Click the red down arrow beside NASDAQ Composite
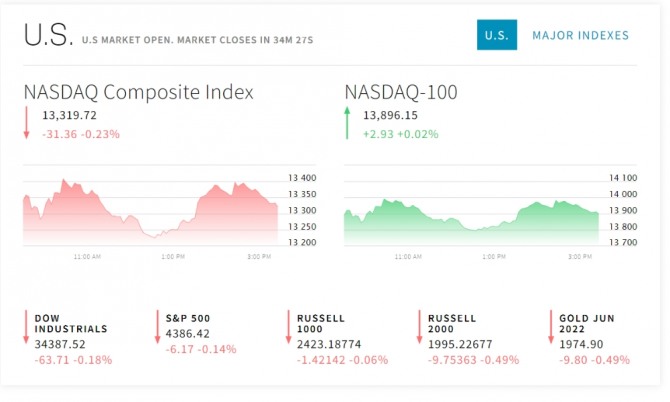Screen dimensions: 670x402 coord(26,123)
